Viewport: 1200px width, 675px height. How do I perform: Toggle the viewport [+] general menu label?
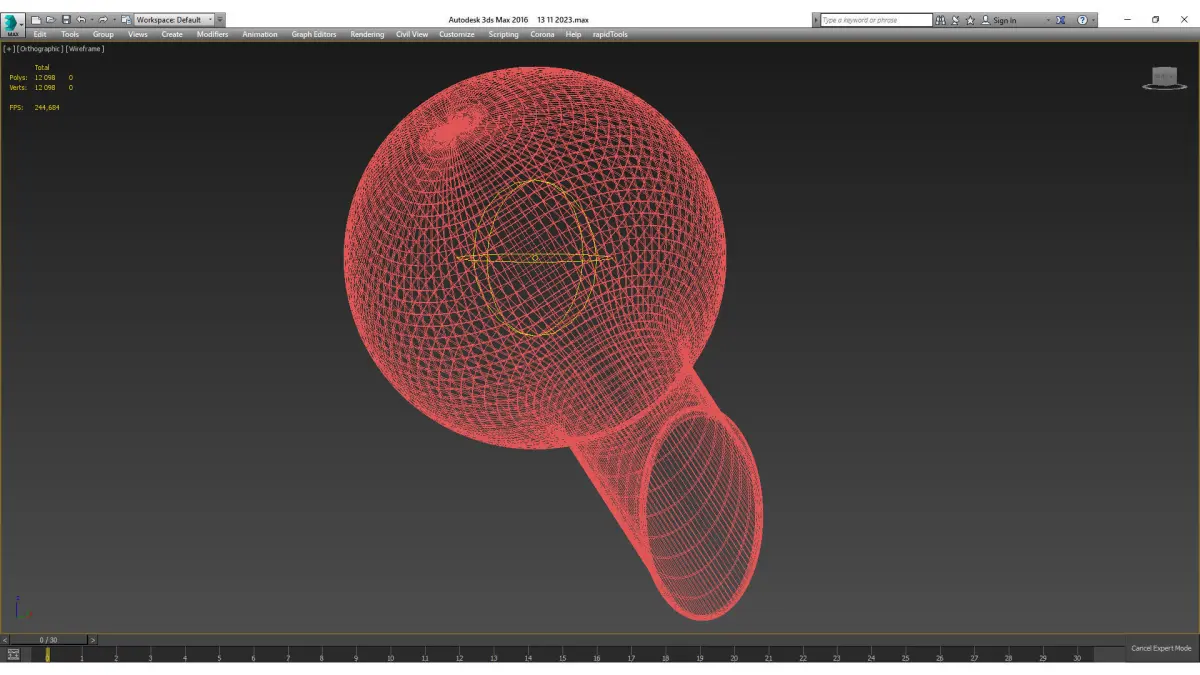click(x=9, y=48)
